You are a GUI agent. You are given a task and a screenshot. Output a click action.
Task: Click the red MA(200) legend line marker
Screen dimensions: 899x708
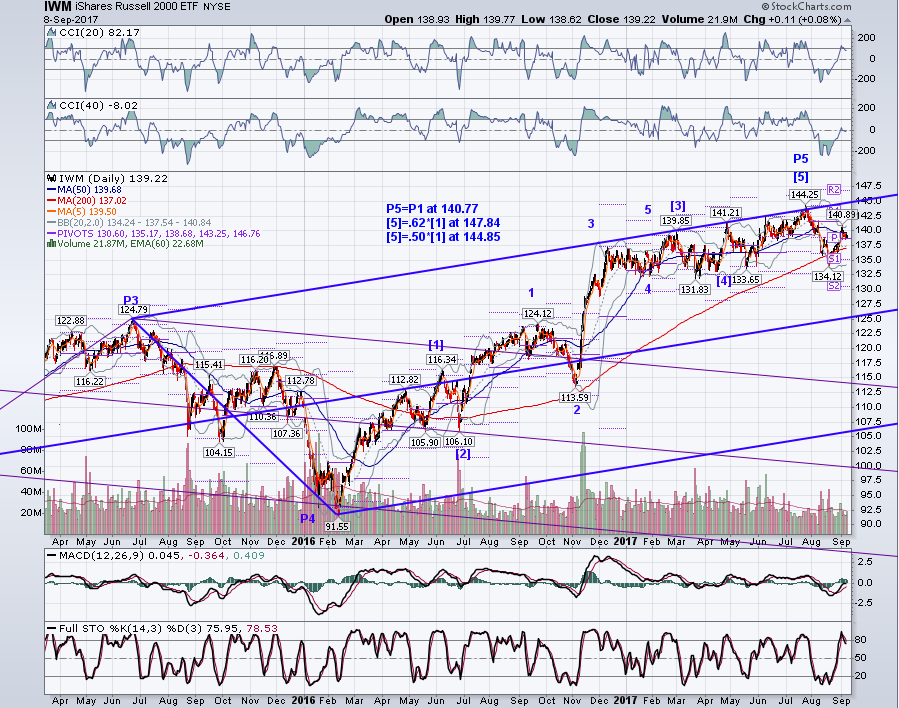point(52,201)
